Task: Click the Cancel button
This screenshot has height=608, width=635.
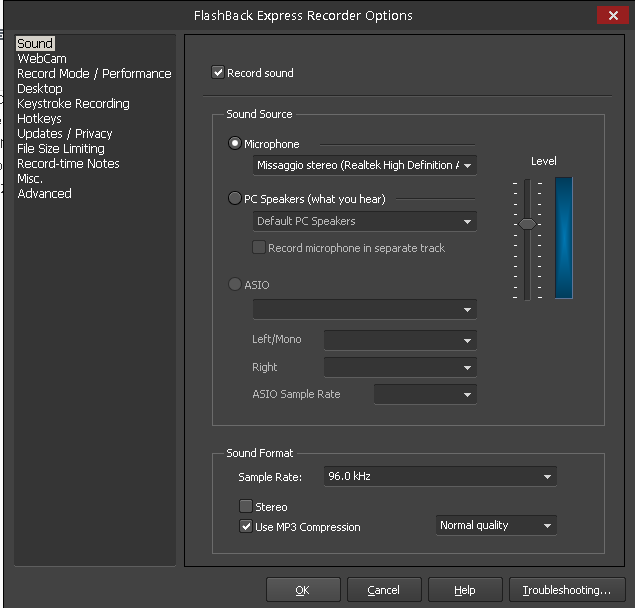Action: 384,590
